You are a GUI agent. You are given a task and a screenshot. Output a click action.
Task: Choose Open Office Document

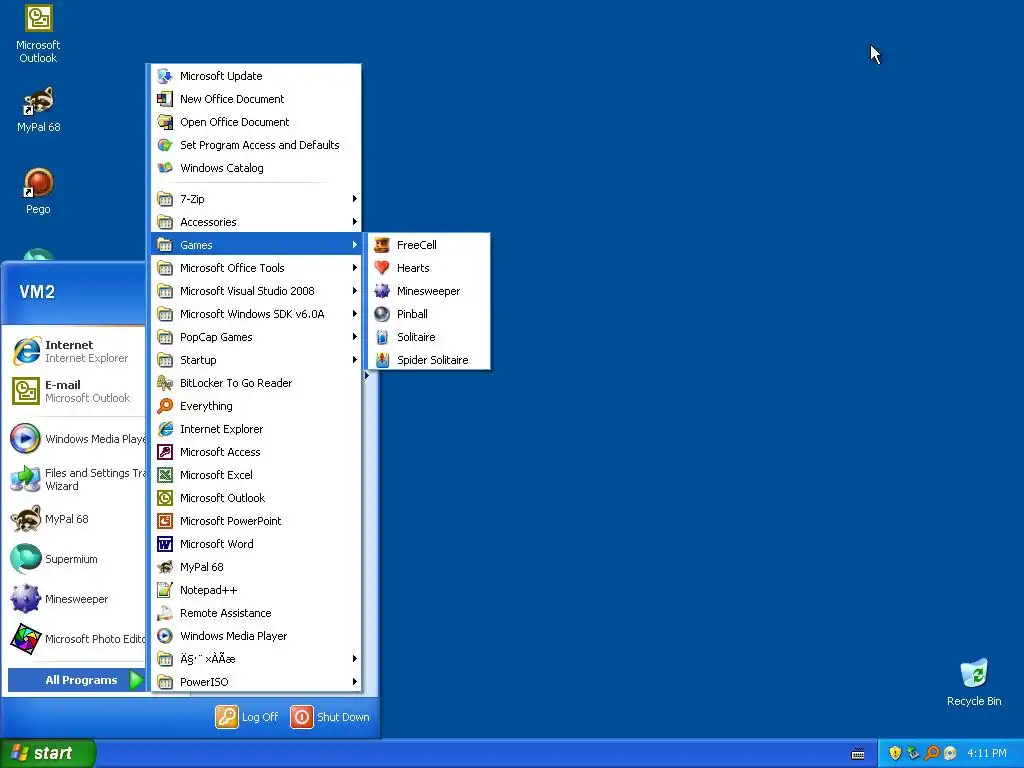tap(256, 122)
